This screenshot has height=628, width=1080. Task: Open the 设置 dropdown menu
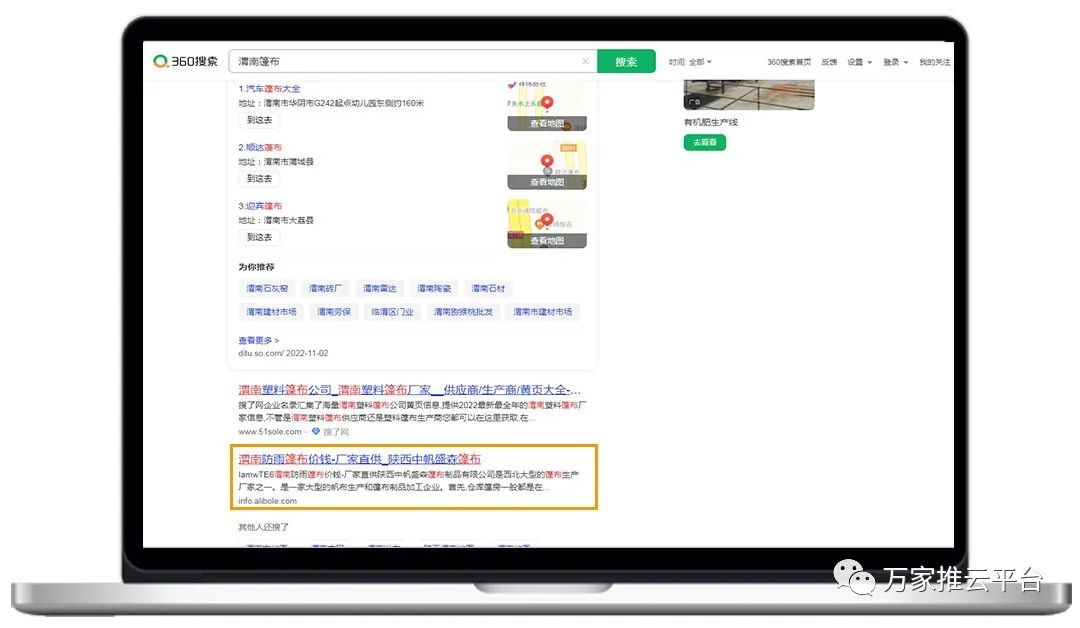point(859,62)
